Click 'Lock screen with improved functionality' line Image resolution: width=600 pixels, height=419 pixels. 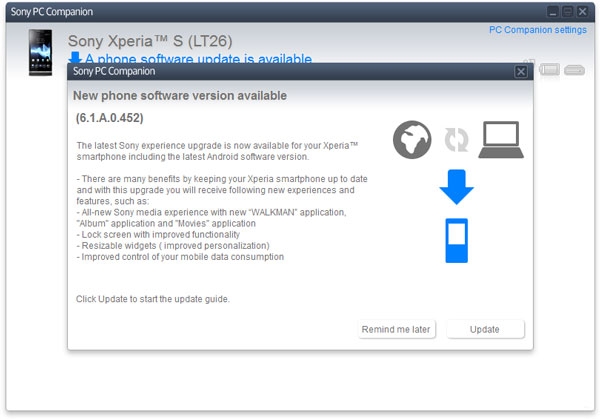(x=158, y=235)
